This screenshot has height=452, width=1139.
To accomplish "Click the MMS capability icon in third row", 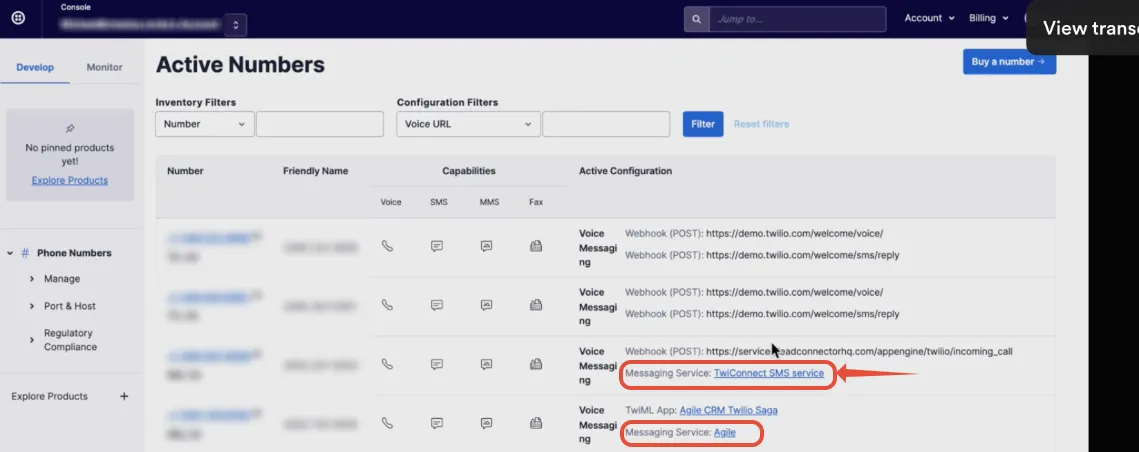I will 486,364.
